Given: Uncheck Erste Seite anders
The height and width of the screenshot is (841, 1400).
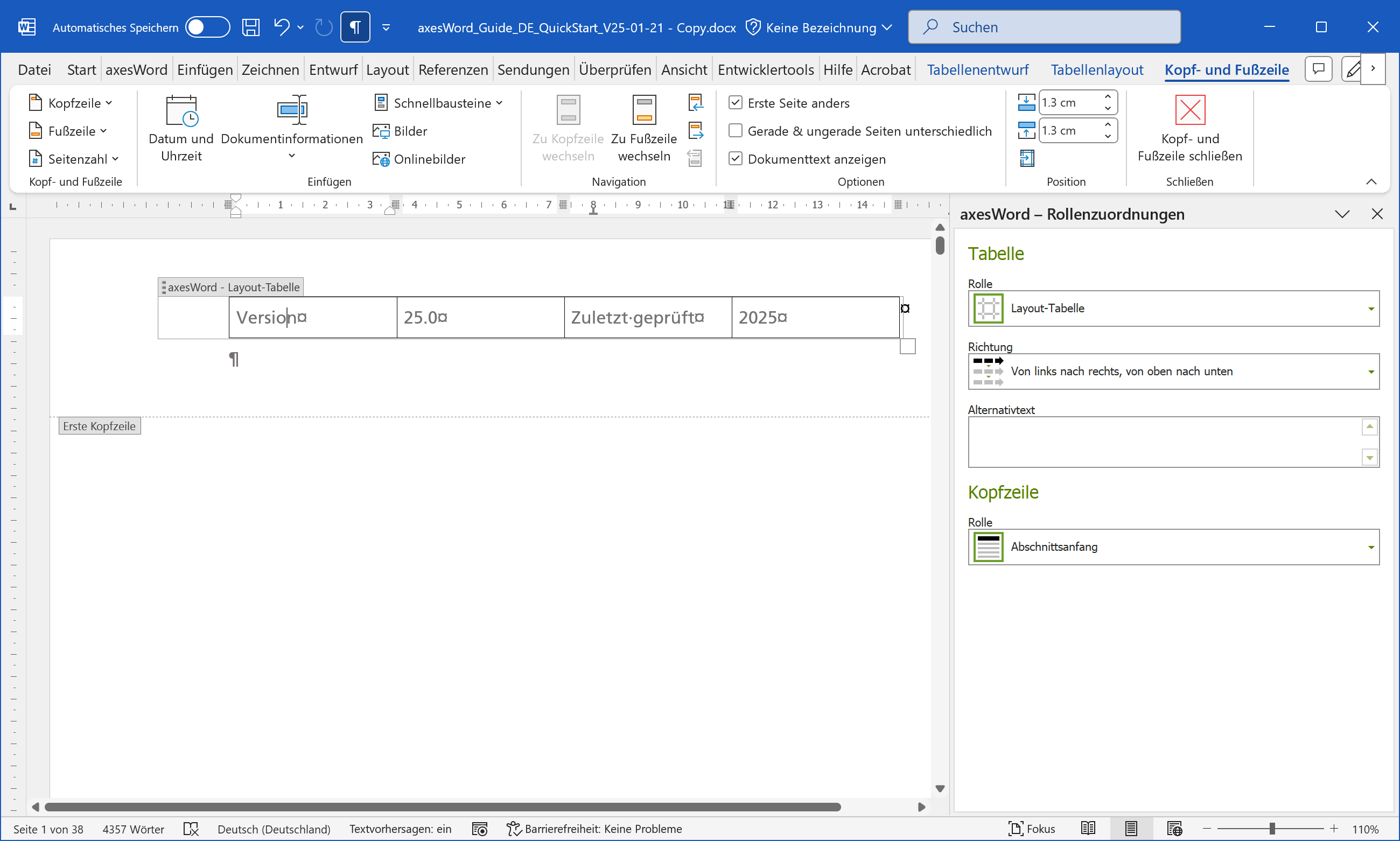Looking at the screenshot, I should coord(735,103).
